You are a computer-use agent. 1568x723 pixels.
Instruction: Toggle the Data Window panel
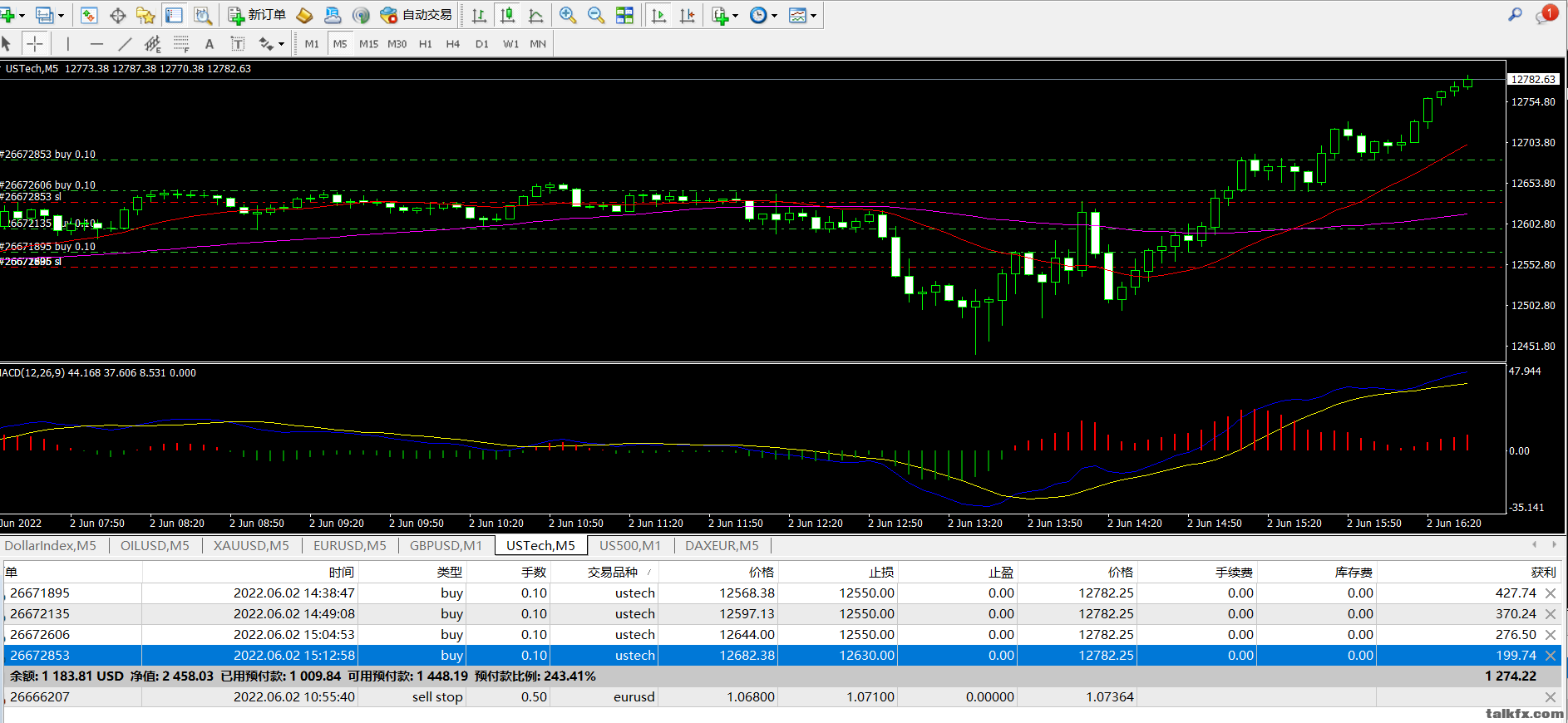tap(117, 15)
